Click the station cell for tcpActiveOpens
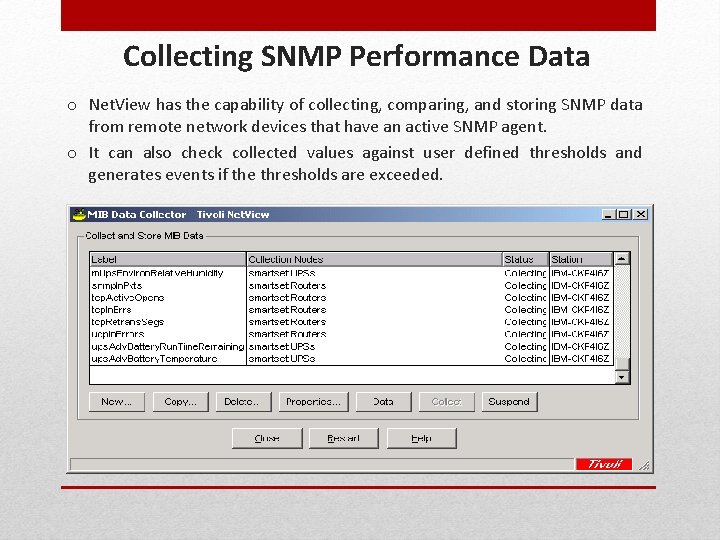Image resolution: width=720 pixels, height=540 pixels. click(x=580, y=298)
